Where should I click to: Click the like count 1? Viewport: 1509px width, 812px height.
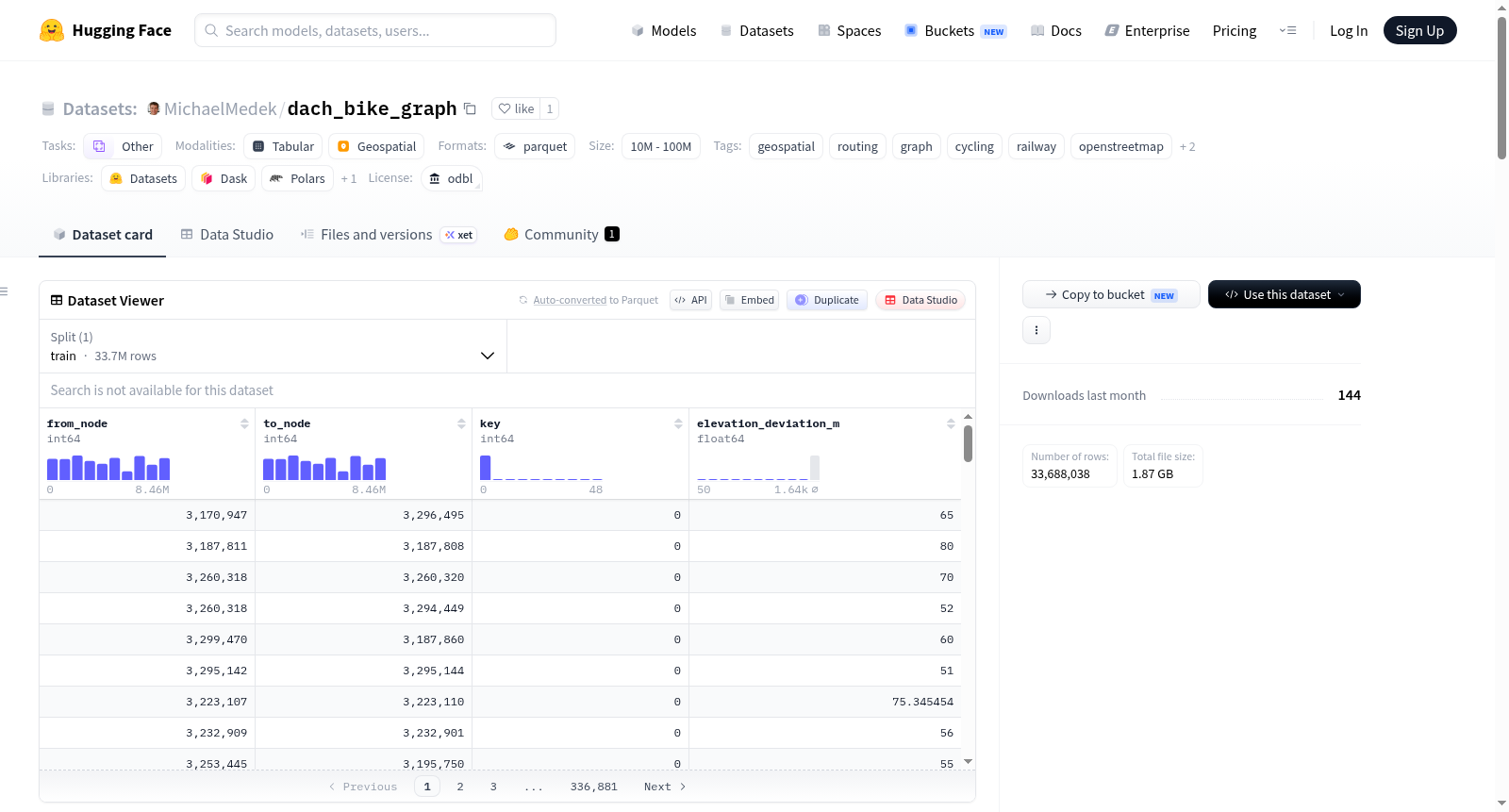click(x=550, y=108)
